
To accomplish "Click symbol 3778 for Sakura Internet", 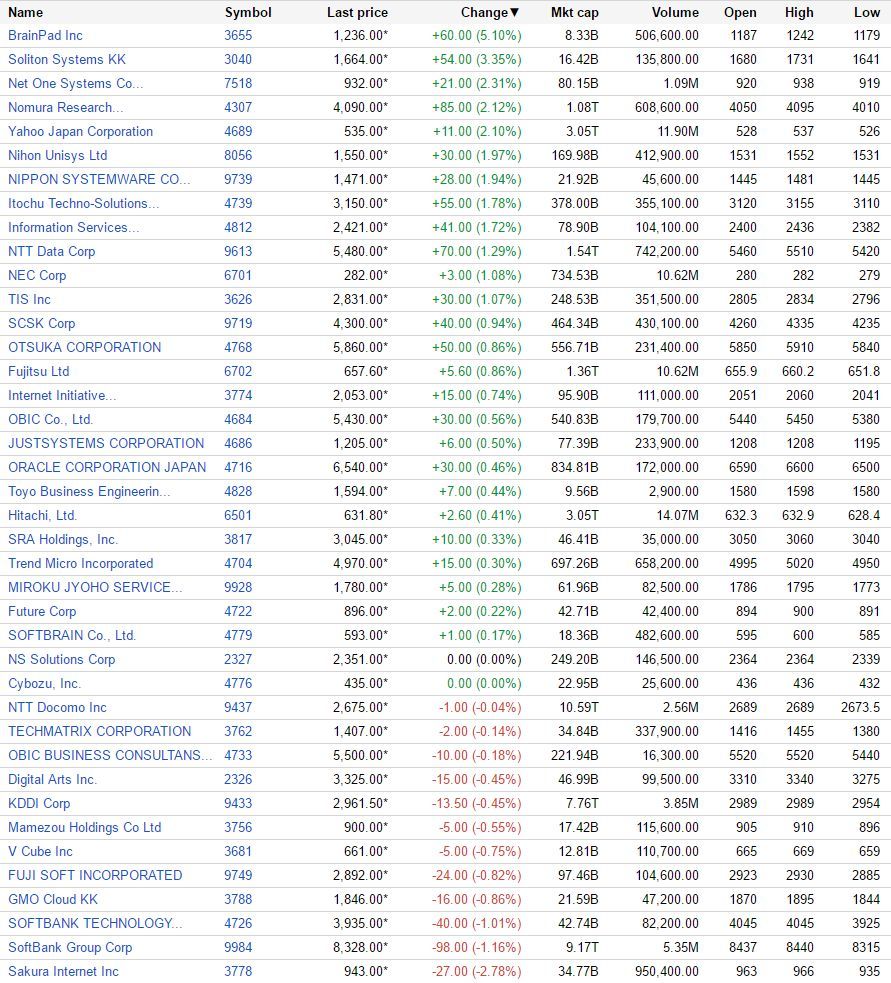I will tap(238, 971).
